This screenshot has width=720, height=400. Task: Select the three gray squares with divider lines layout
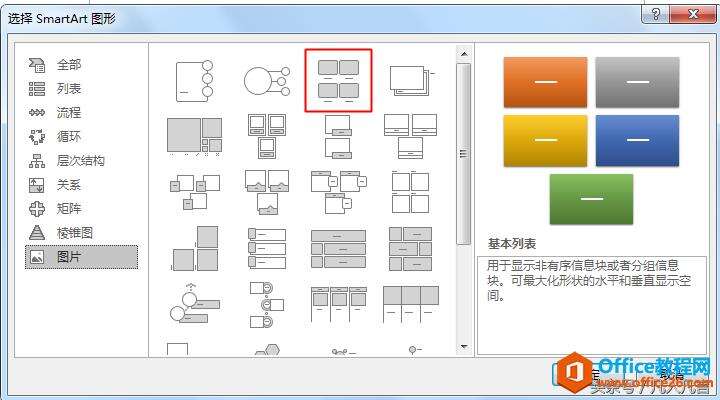411,304
